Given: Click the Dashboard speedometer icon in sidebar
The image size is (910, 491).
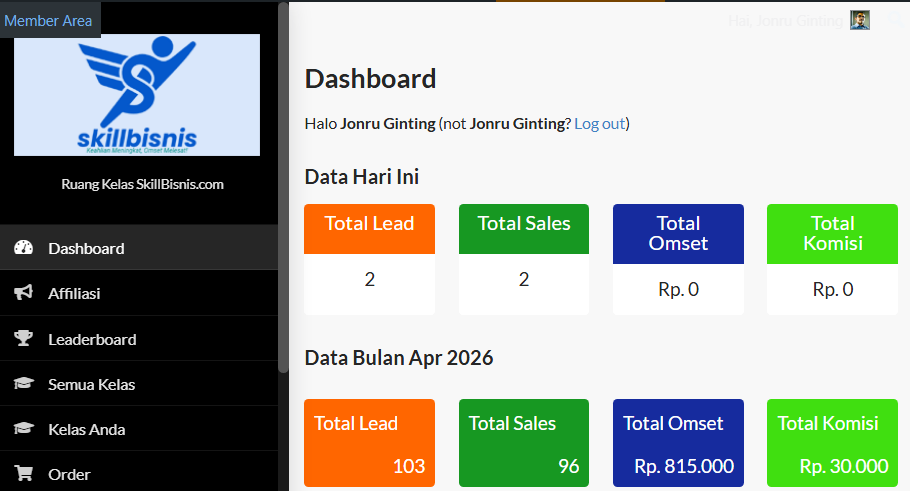Looking at the screenshot, I should (x=24, y=248).
